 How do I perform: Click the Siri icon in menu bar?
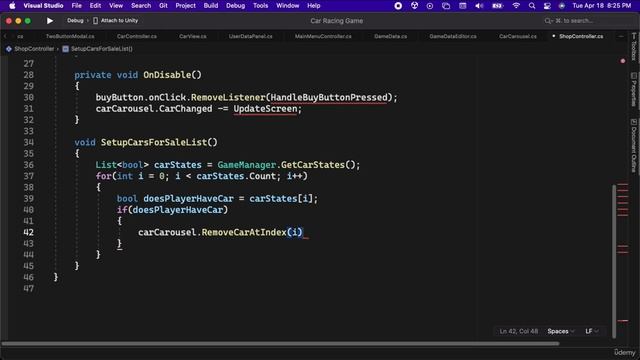[562, 6]
